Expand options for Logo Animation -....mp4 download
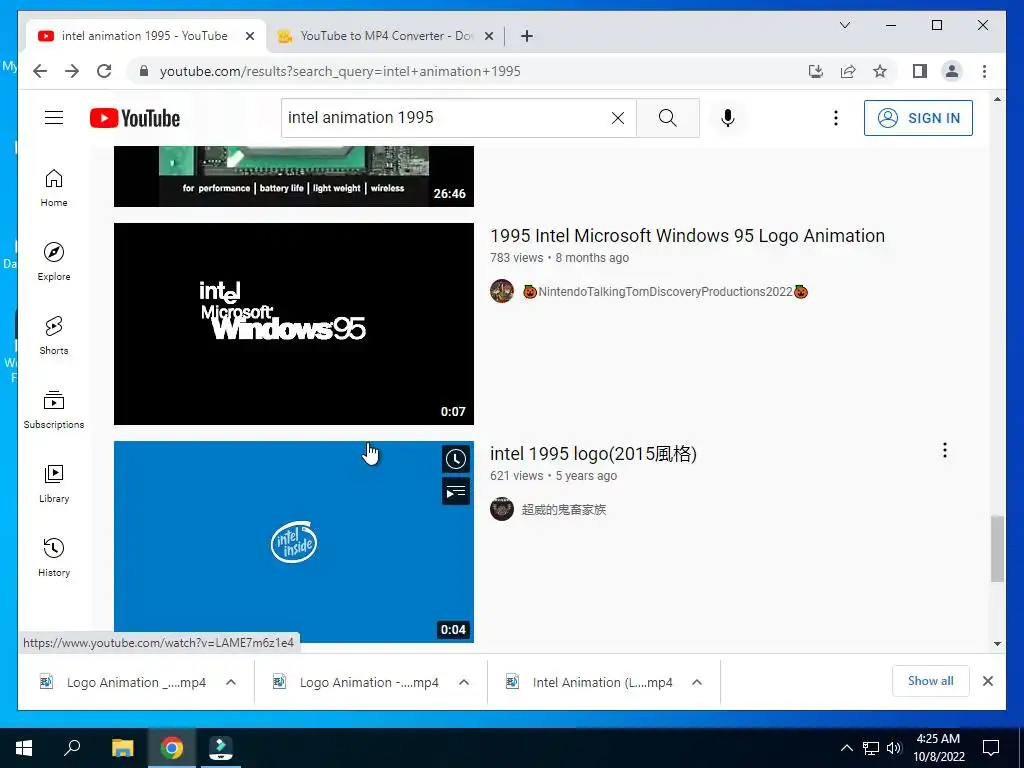This screenshot has height=768, width=1024. point(464,682)
